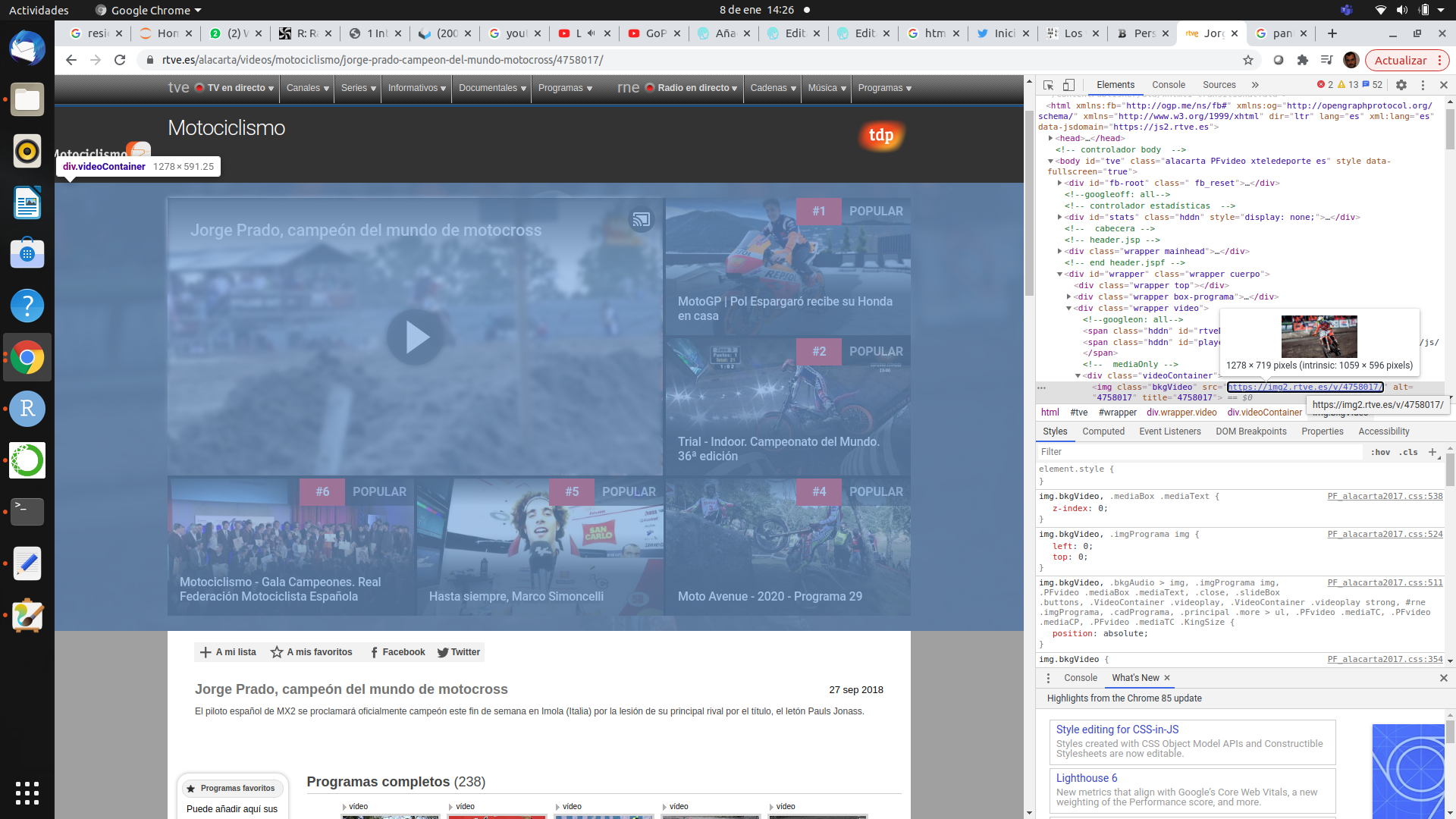
Task: Go back to previous page
Action: (71, 60)
